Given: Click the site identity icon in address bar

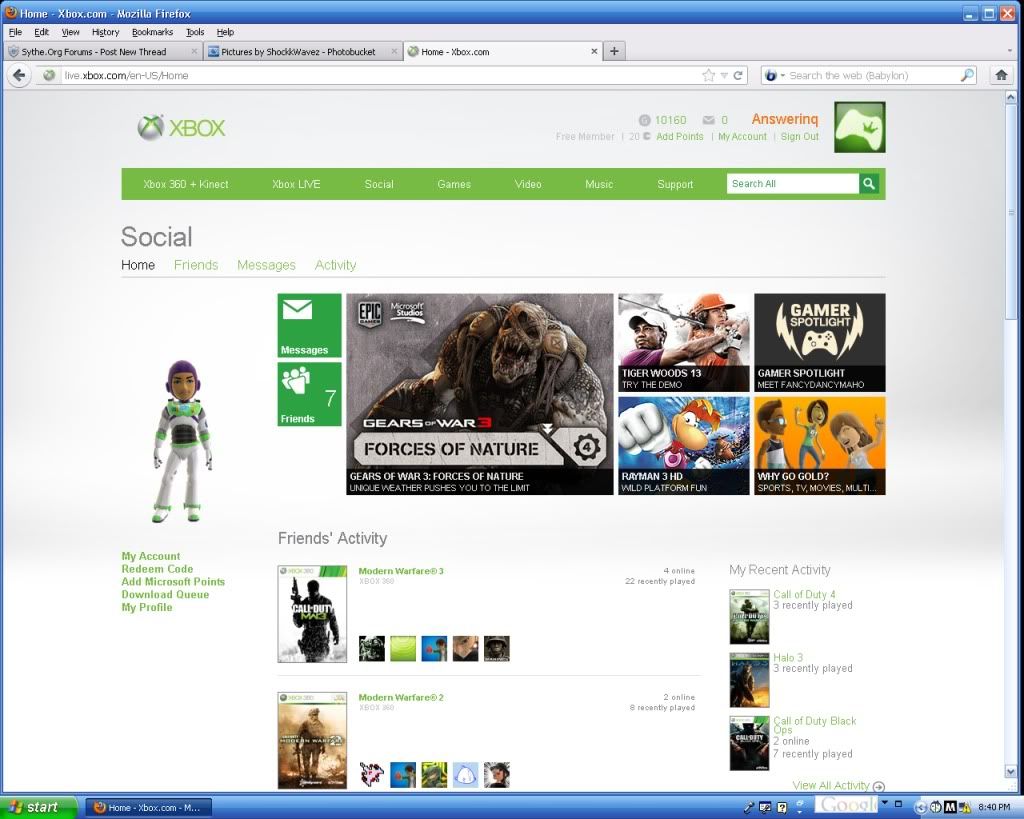Looking at the screenshot, I should coord(48,76).
